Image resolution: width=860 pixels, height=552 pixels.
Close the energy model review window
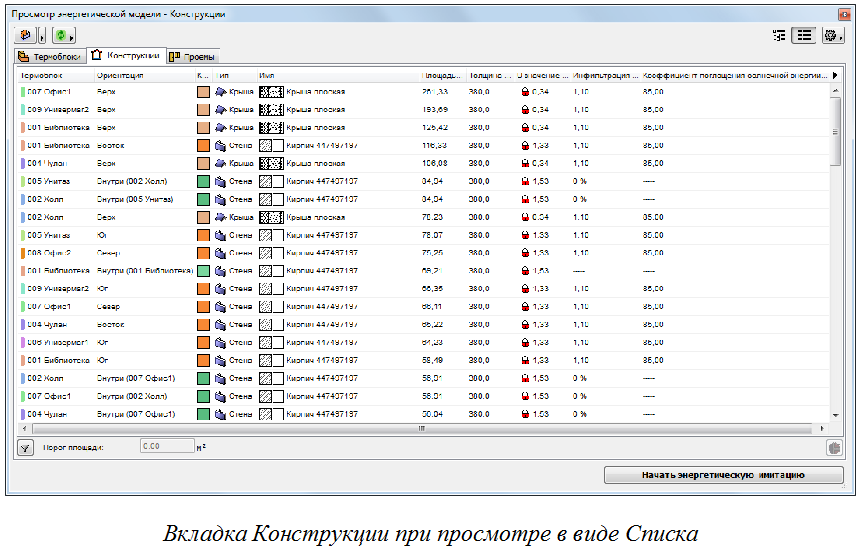(844, 14)
